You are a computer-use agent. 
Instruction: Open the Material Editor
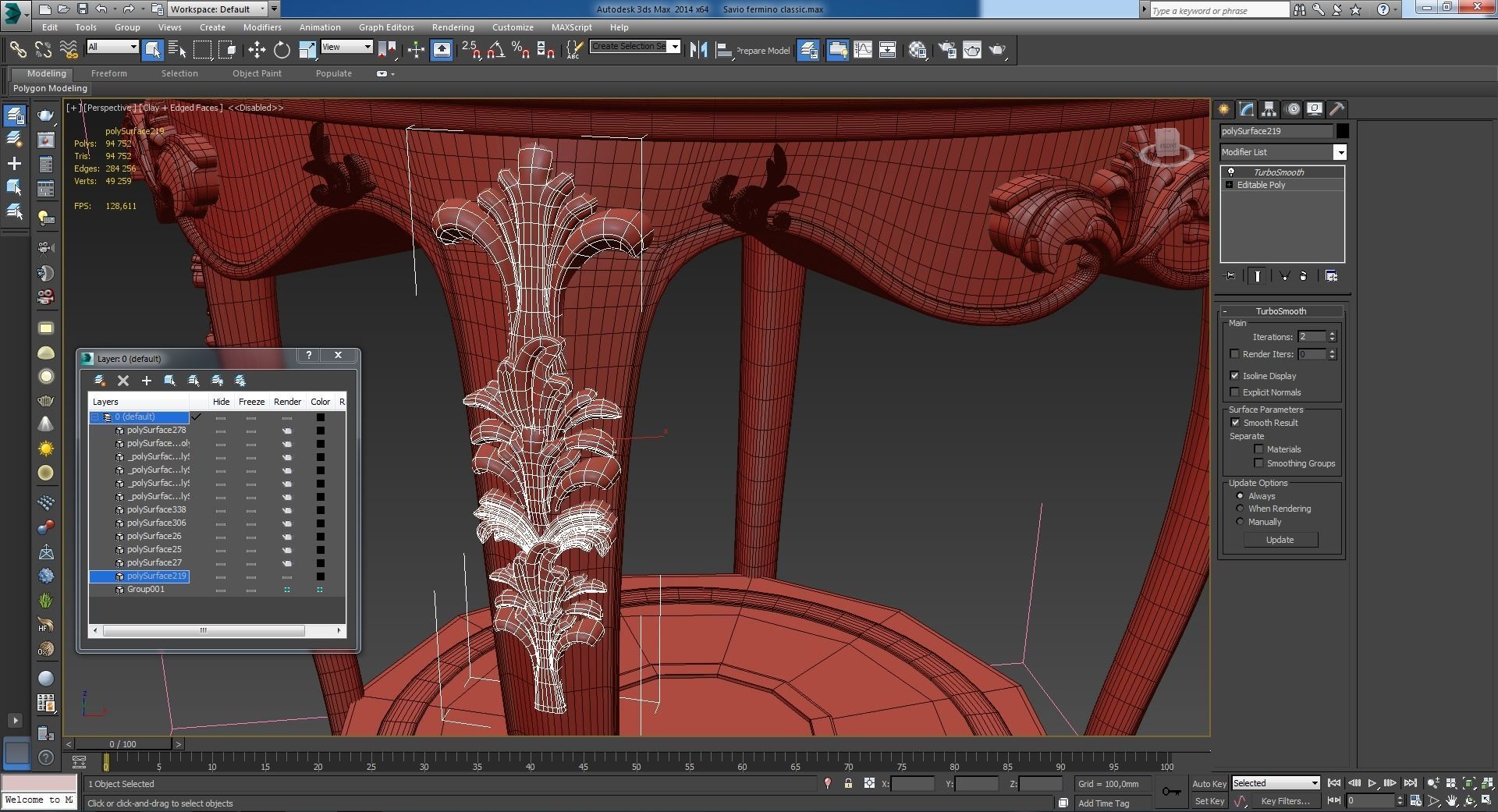pos(918,50)
